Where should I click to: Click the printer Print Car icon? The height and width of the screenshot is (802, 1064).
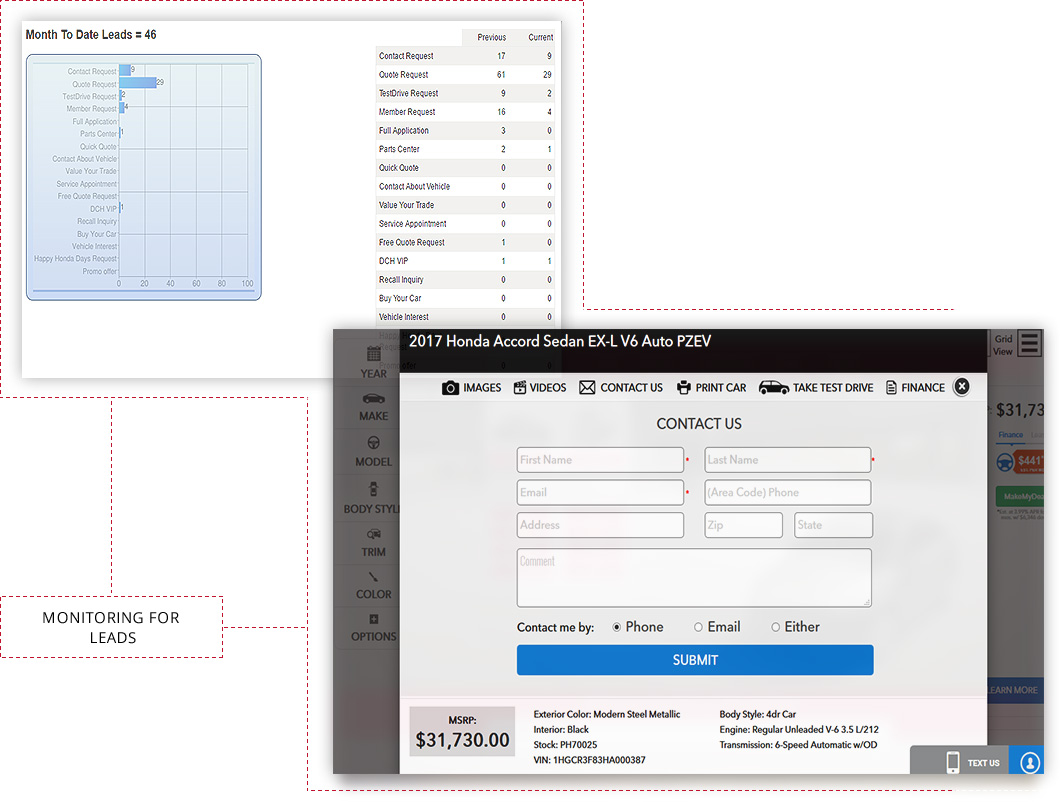tap(684, 388)
